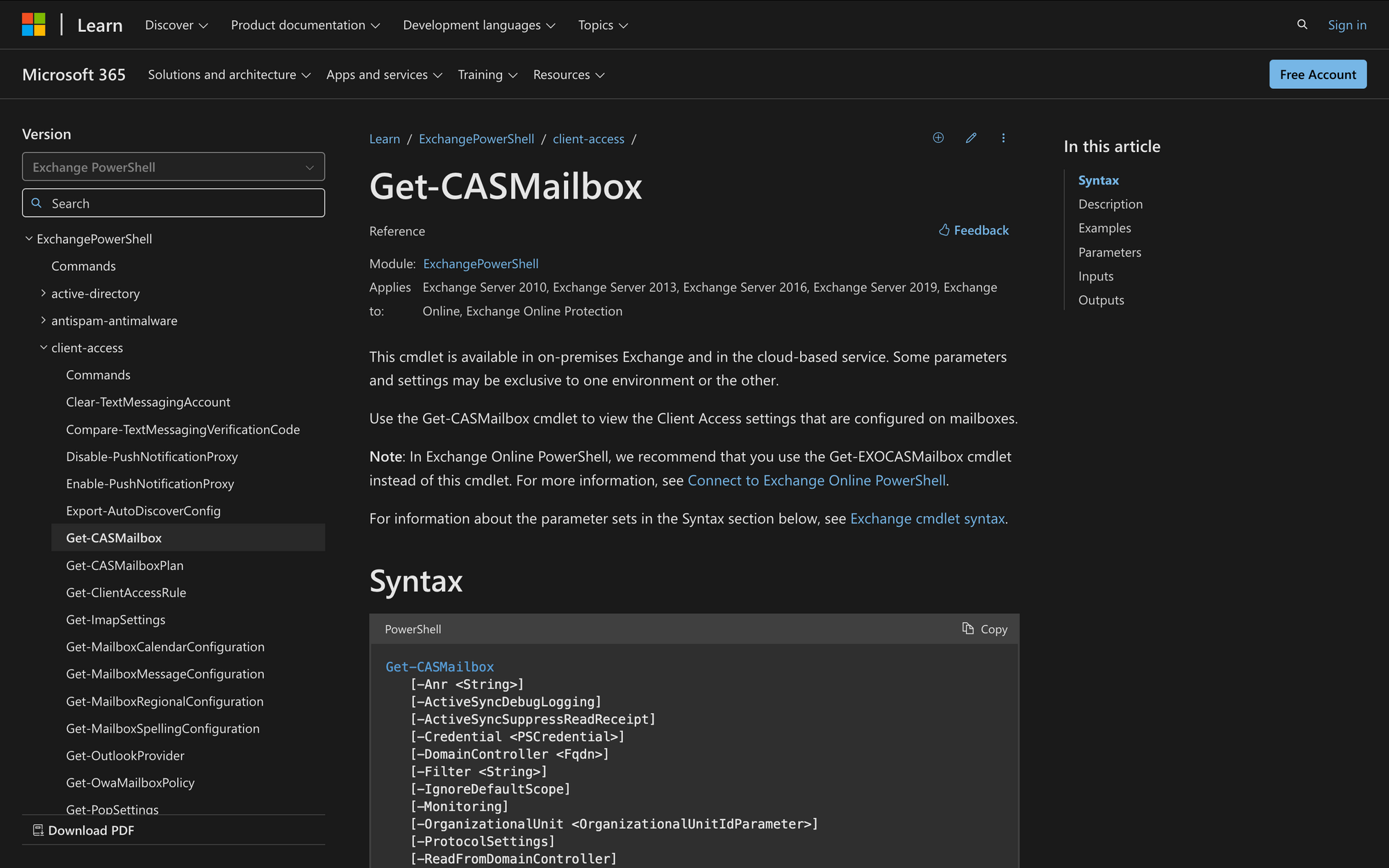Open Get-MailboxMessageConfiguration in sidebar
Image resolution: width=1389 pixels, height=868 pixels.
tap(165, 674)
